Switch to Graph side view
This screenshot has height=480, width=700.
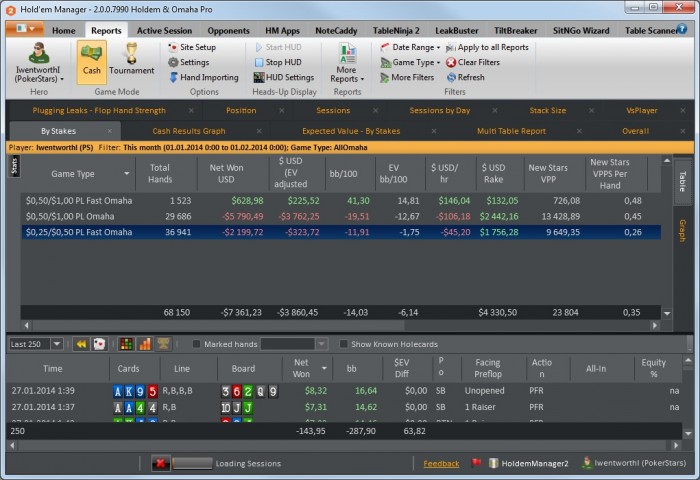(x=682, y=230)
